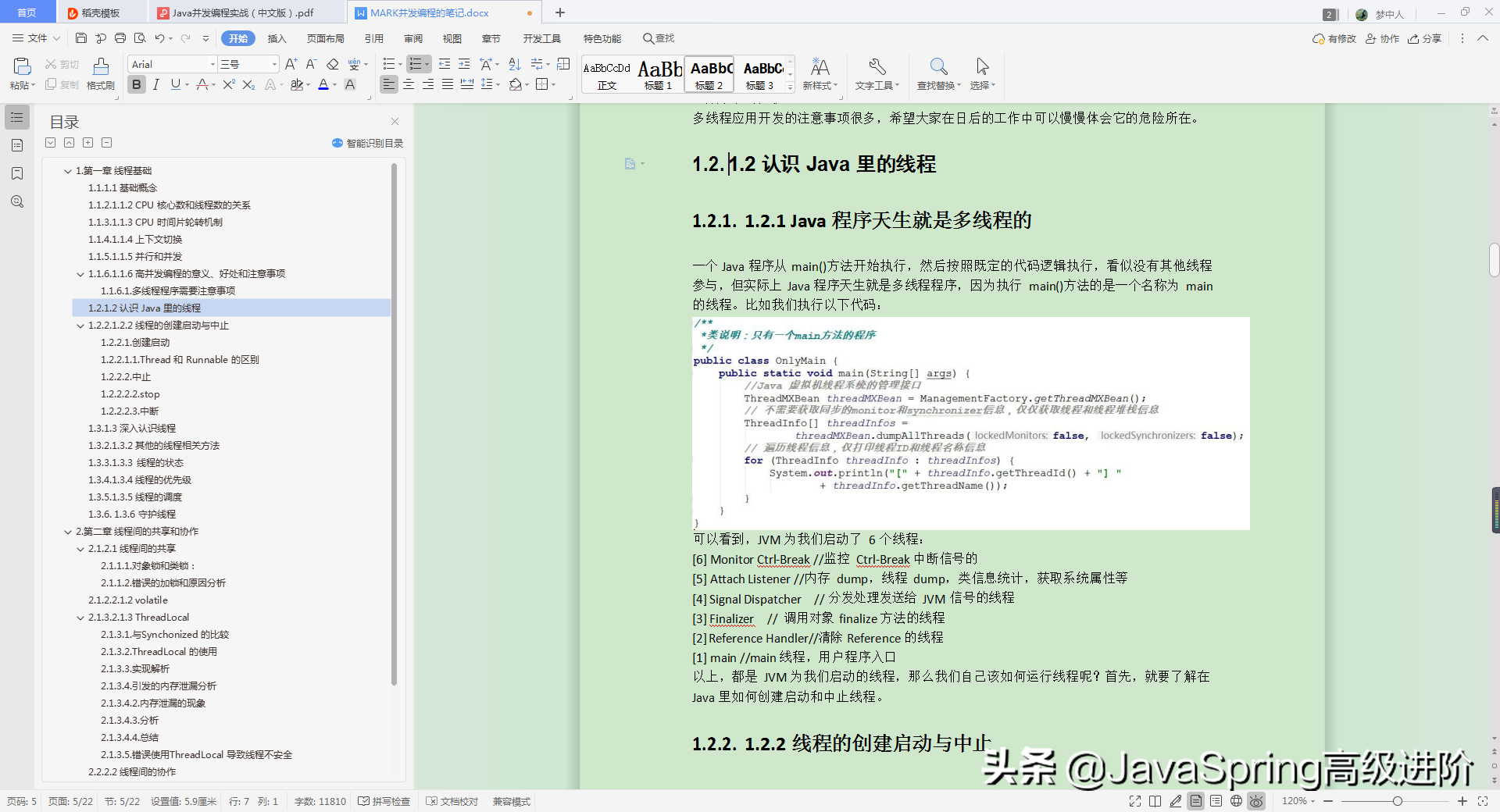The width and height of the screenshot is (1500, 812).
Task: Click the Undo arrow
Action: [x=159, y=37]
